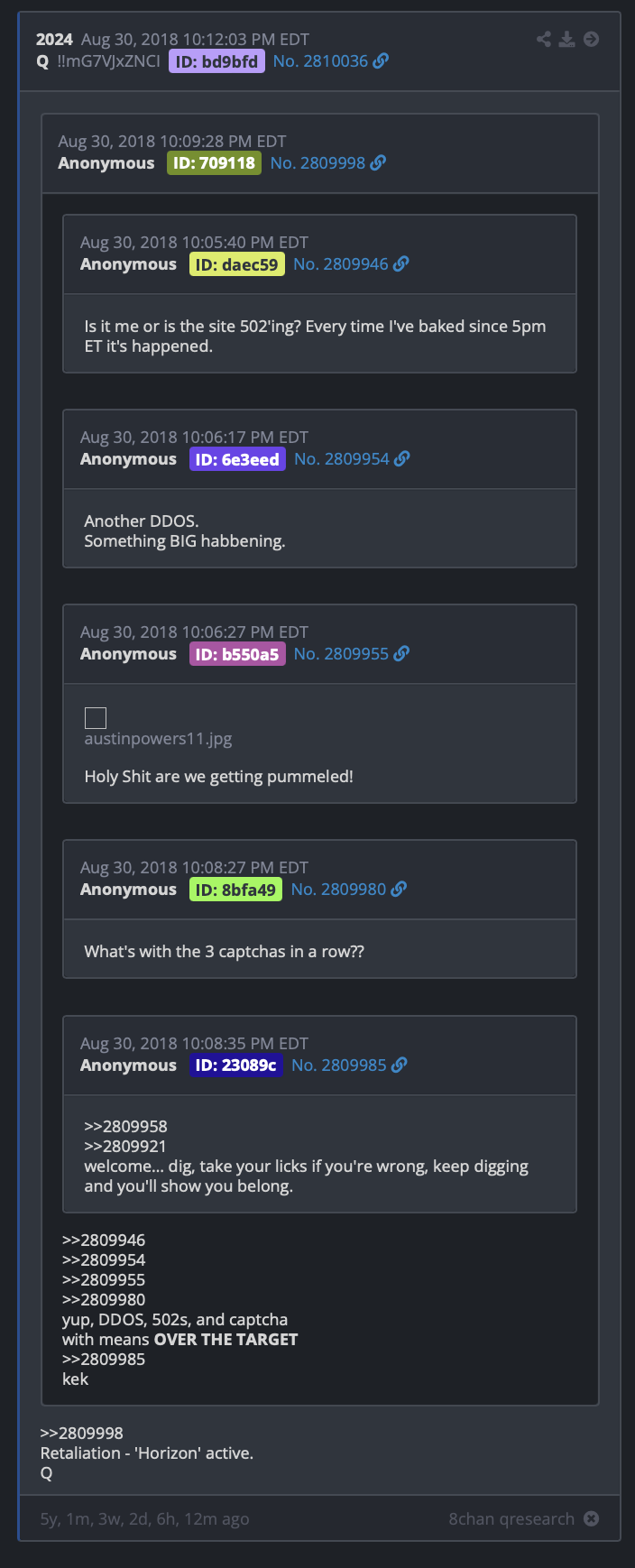Open the austinpowers11.jpg image thumbnail
Image resolution: width=635 pixels, height=1568 pixels.
[96, 718]
